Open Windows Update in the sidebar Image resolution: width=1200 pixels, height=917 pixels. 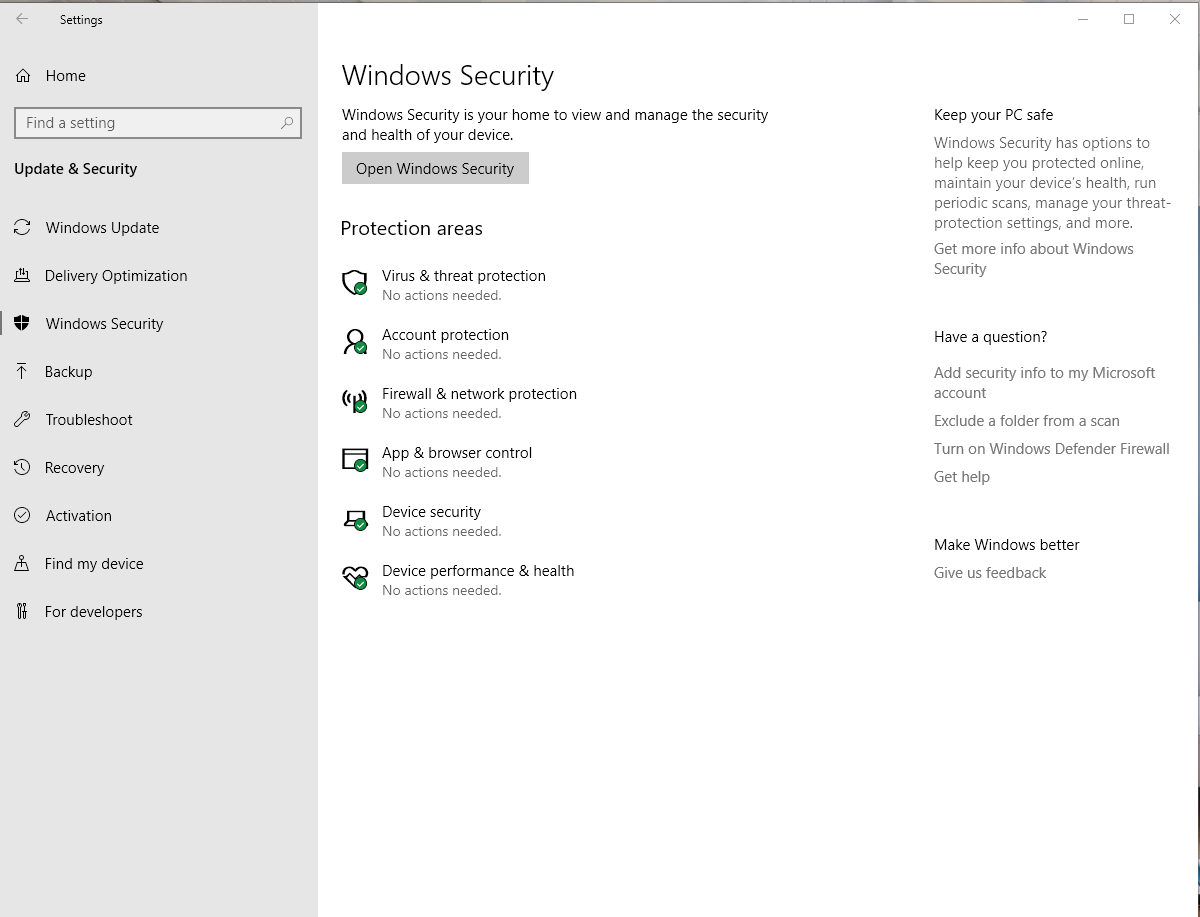(102, 228)
